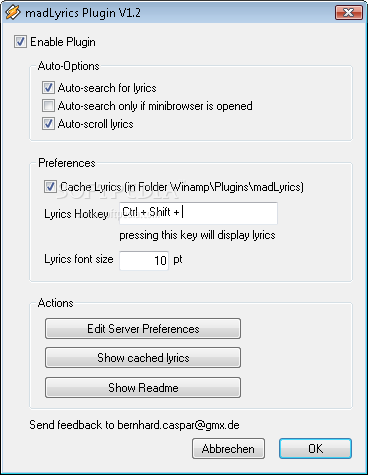Click the 'Auto-Options' group heading

69,66
